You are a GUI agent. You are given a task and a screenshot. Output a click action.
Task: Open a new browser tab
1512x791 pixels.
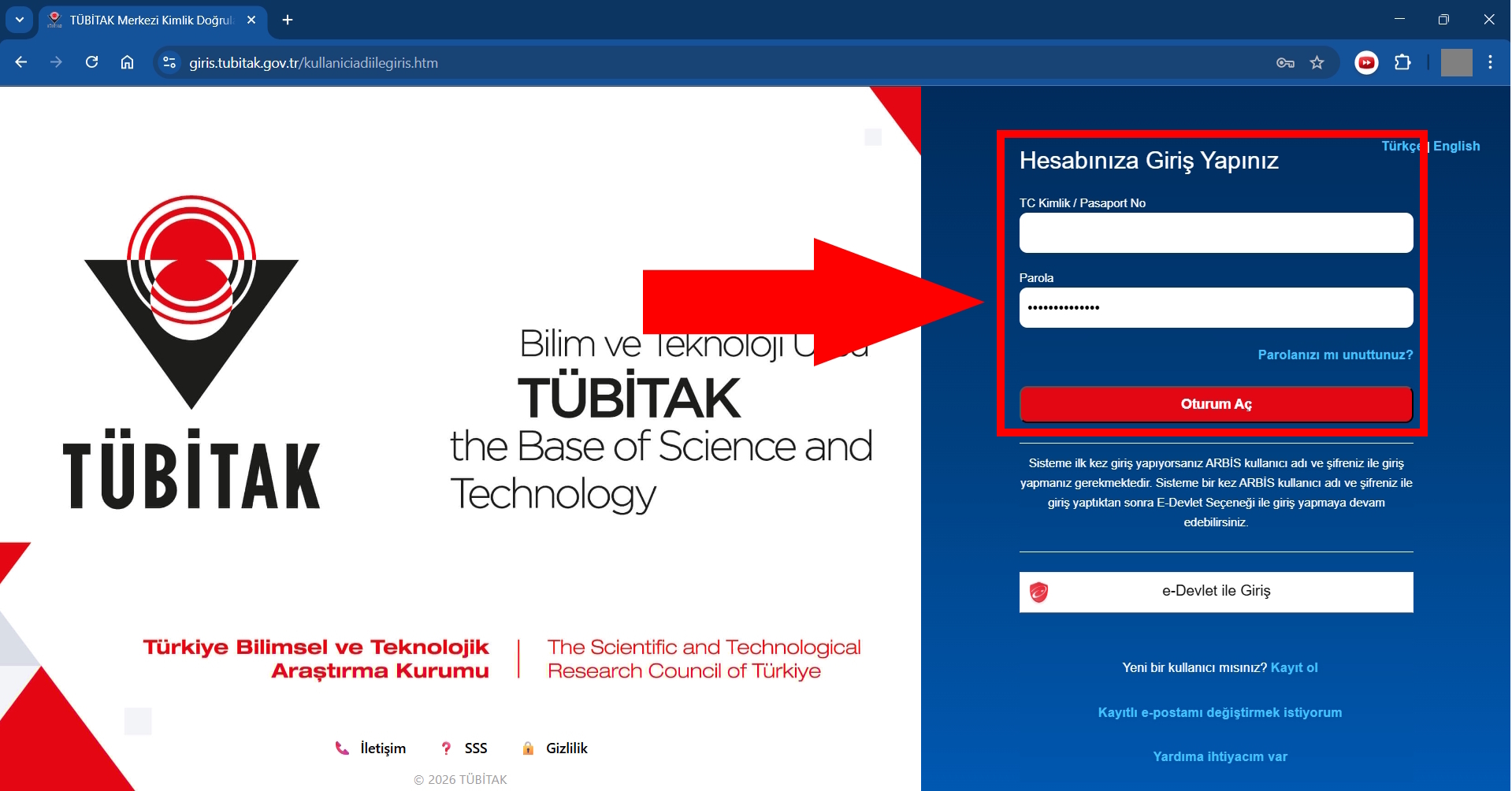click(288, 20)
